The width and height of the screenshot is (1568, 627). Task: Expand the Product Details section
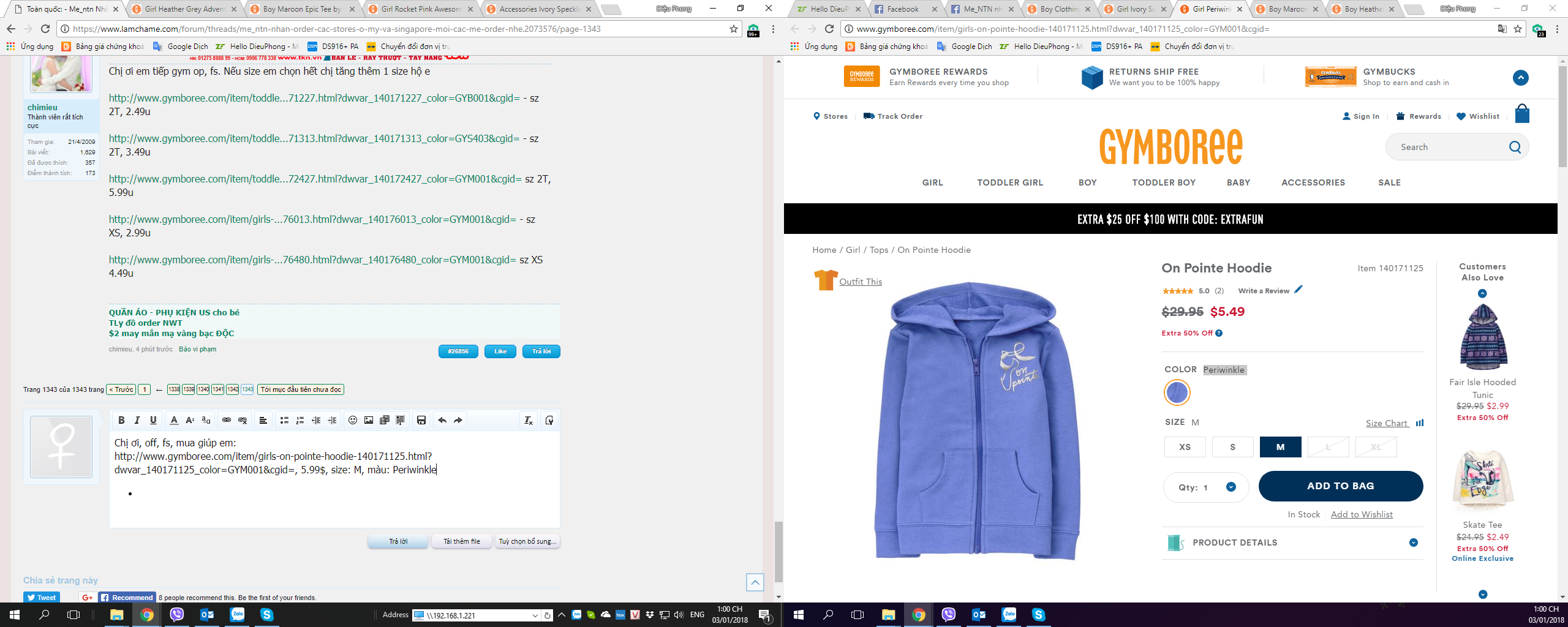coord(1413,543)
